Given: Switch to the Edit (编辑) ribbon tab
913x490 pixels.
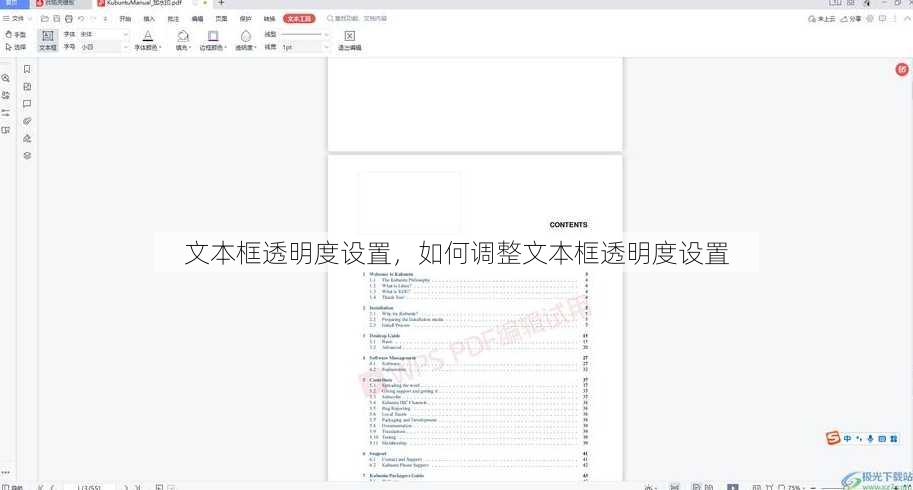Looking at the screenshot, I should pos(197,19).
